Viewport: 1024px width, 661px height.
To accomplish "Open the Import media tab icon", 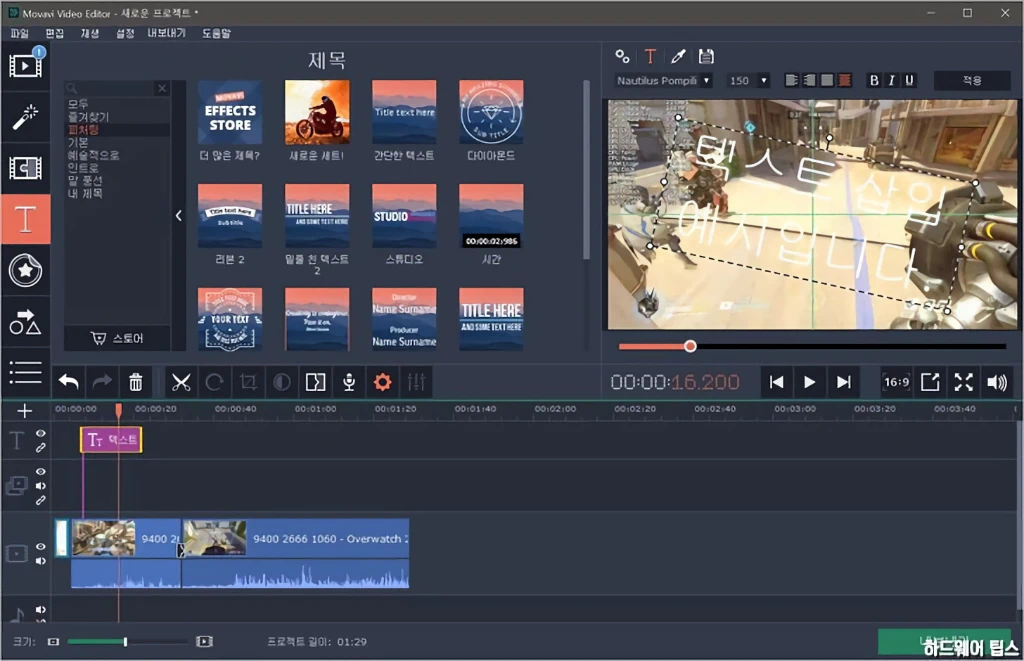I will 25,65.
